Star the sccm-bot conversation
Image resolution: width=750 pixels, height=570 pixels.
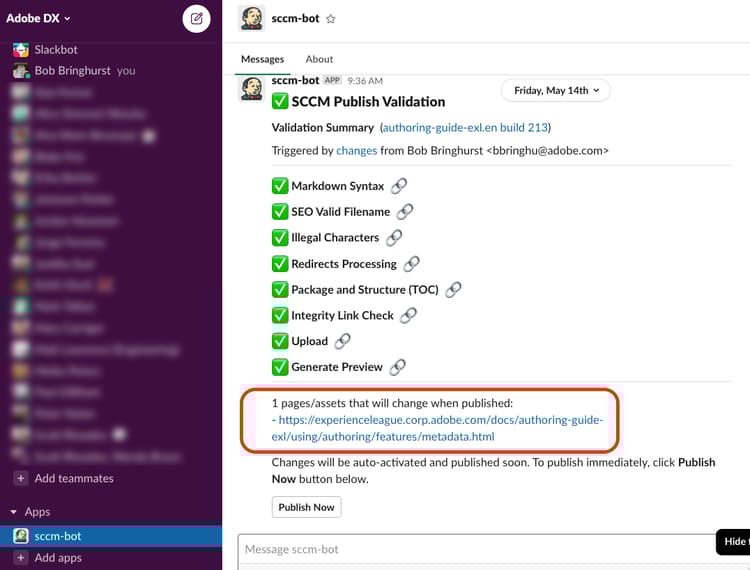(x=331, y=19)
